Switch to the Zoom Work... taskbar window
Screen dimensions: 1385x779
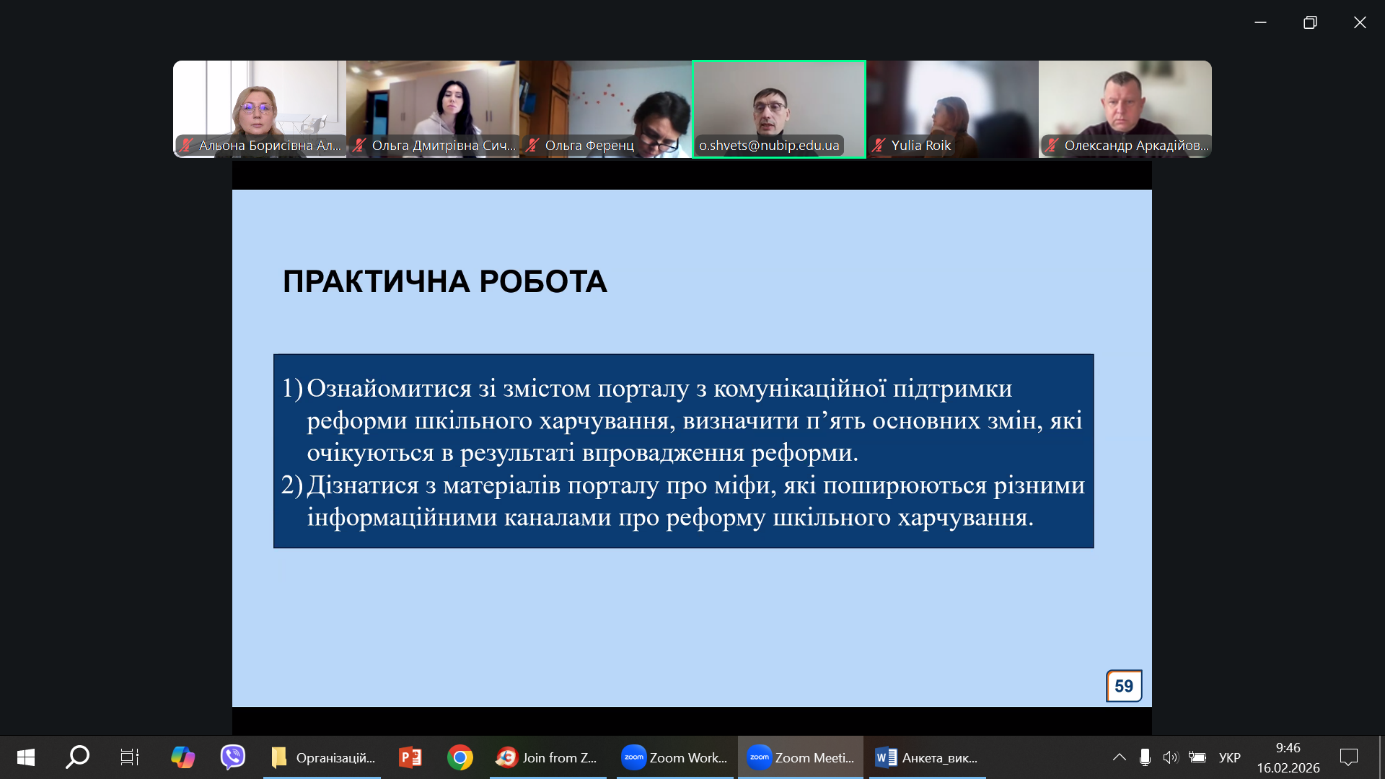(676, 757)
